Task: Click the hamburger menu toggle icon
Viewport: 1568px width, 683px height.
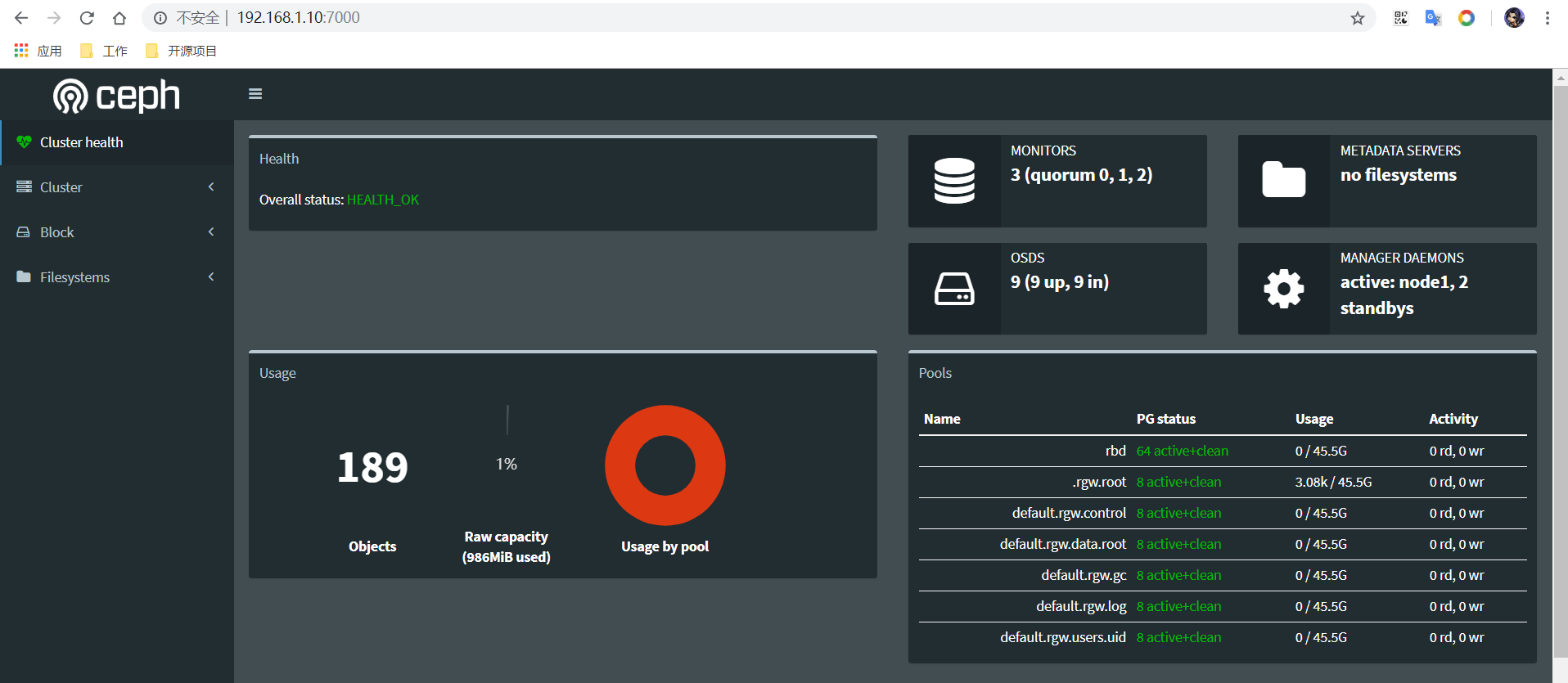Action: tap(255, 94)
